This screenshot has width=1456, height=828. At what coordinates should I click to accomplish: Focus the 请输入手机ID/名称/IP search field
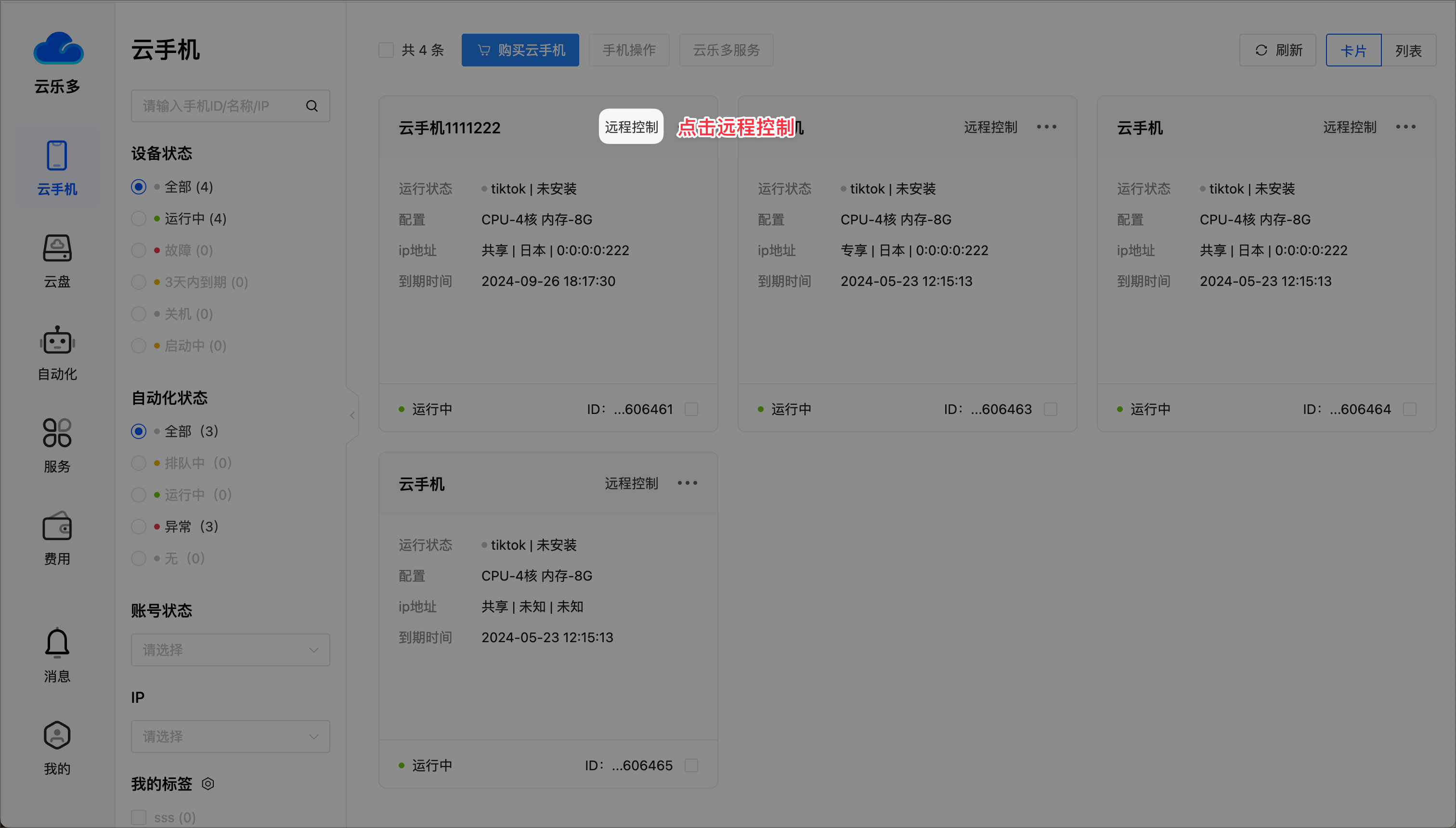point(230,106)
